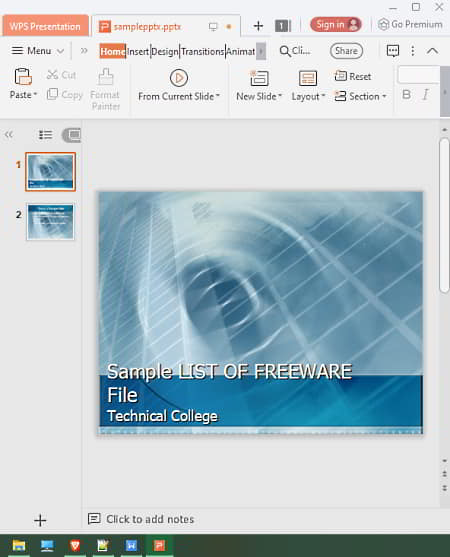Open the New Slide dropdown arrow
The height and width of the screenshot is (557, 450).
[x=280, y=96]
